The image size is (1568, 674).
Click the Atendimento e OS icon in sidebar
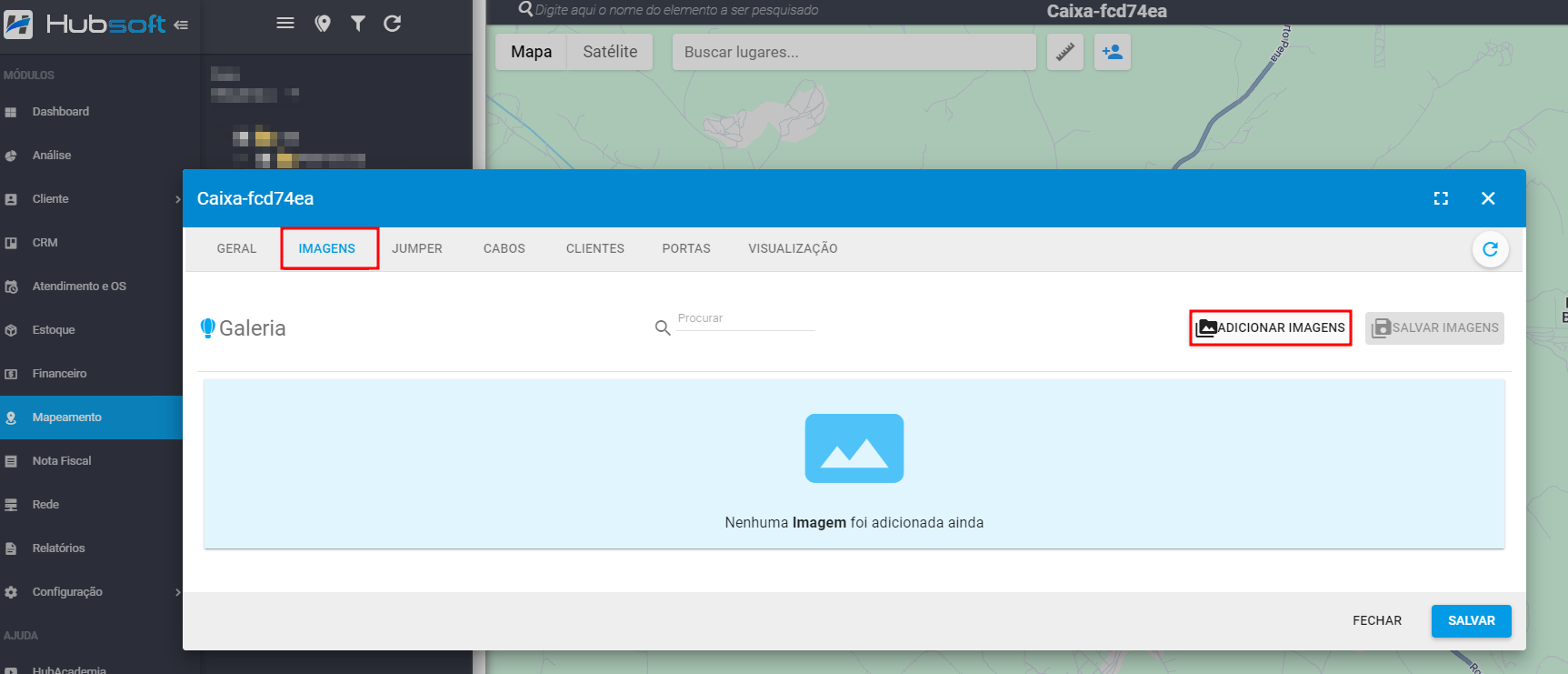(x=11, y=287)
